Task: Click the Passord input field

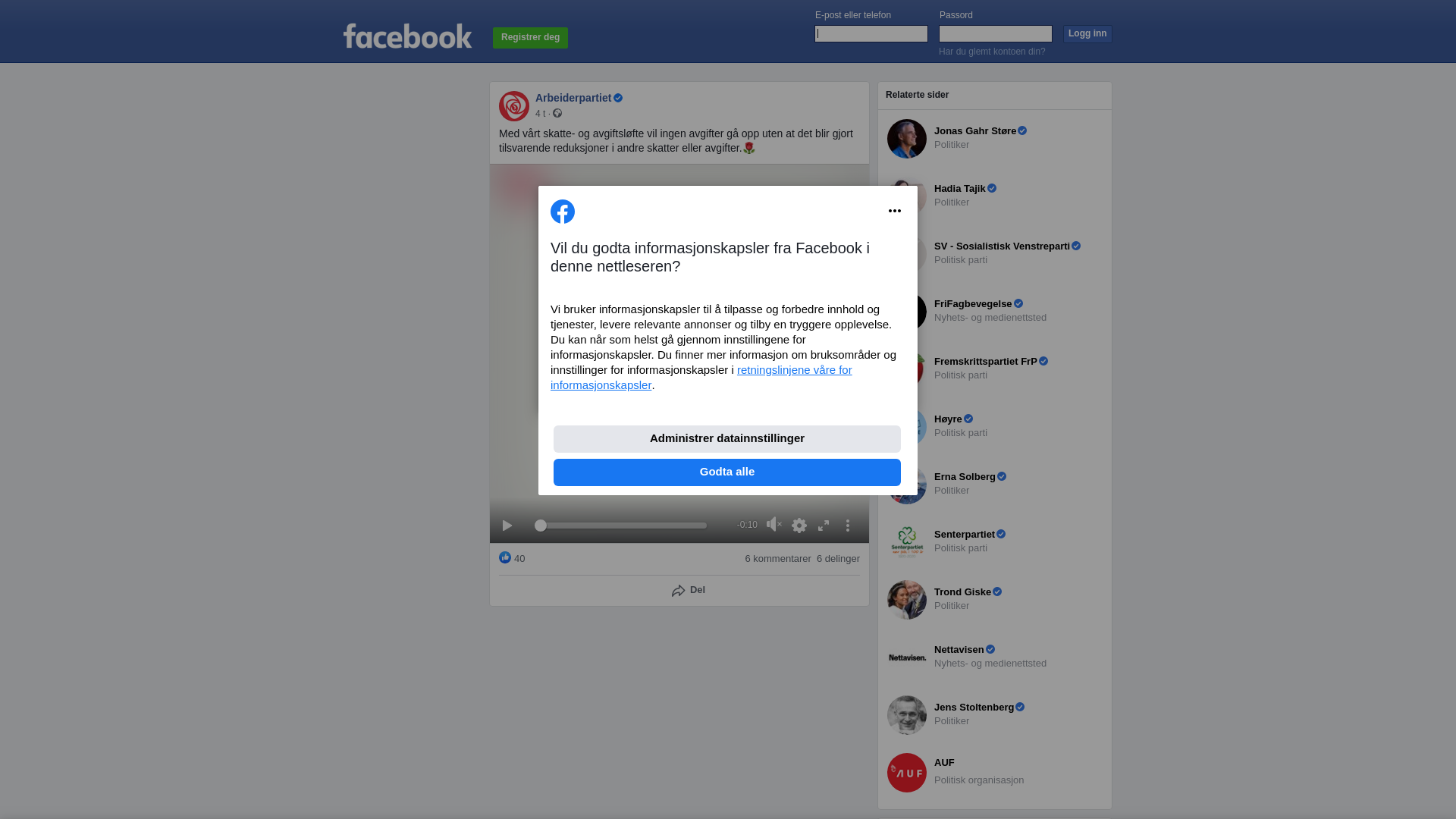Action: tap(996, 33)
